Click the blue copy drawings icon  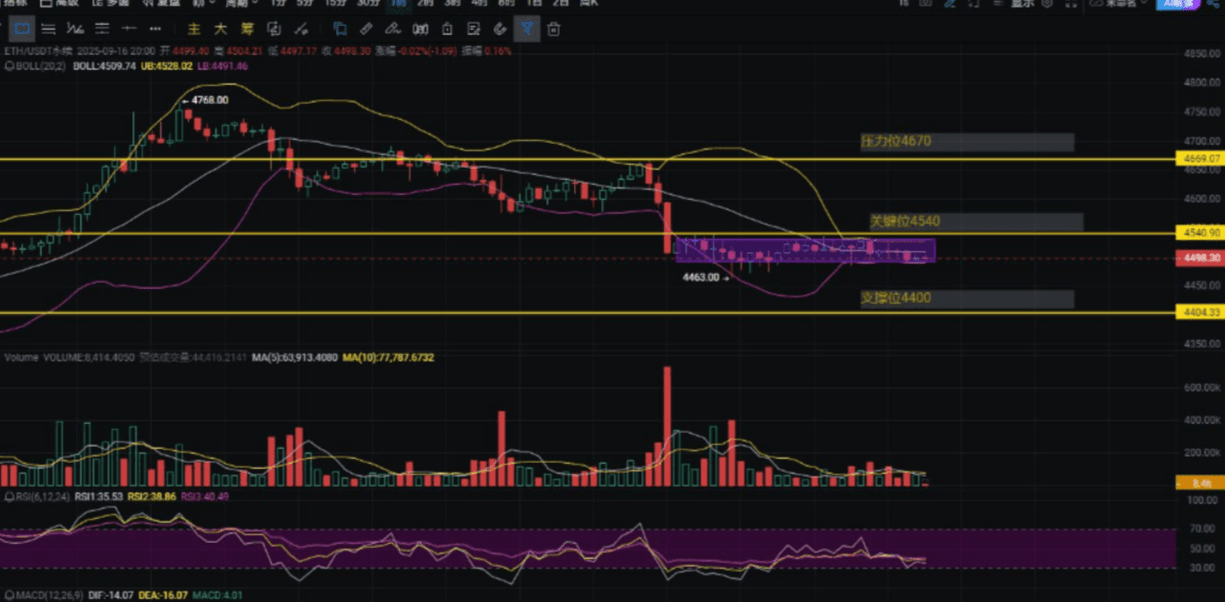coord(340,29)
